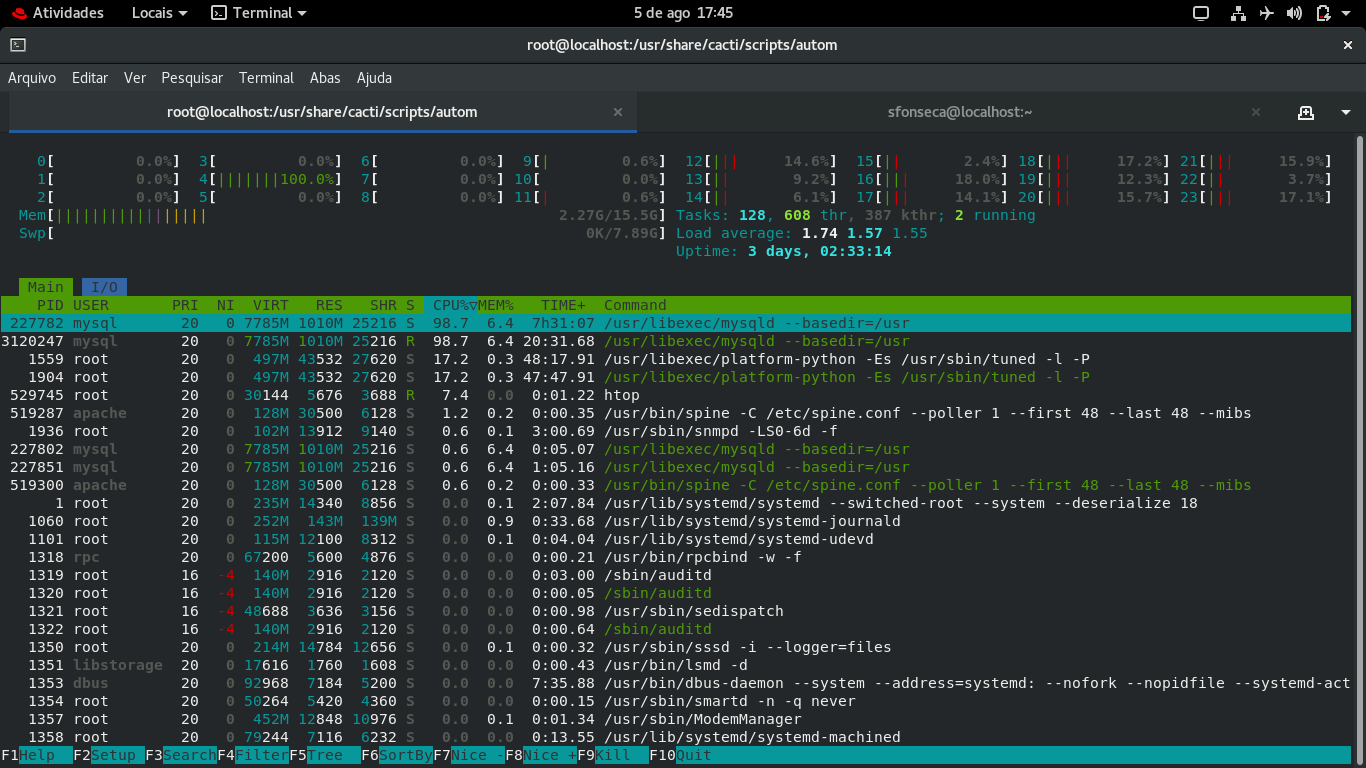Switch to htop Main tab
Viewport: 1366px width, 768px height.
[x=45, y=287]
